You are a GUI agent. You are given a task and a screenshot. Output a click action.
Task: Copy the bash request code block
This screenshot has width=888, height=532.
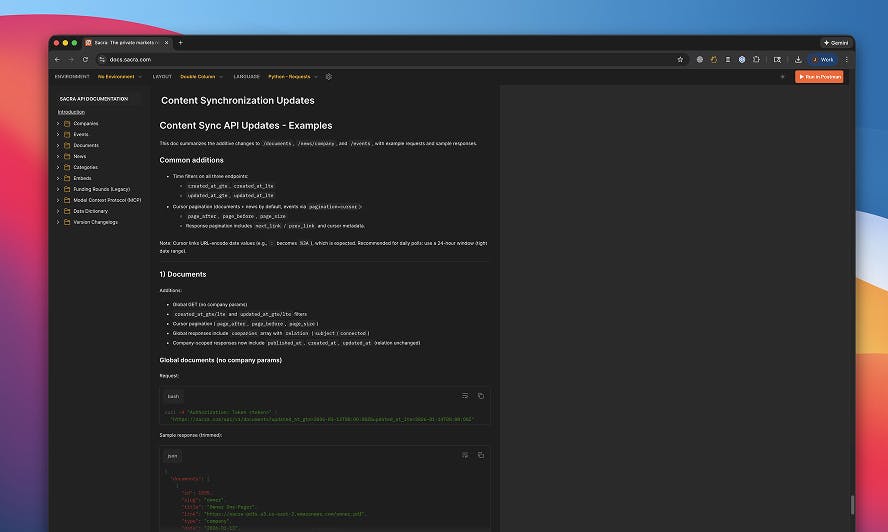pyautogui.click(x=481, y=396)
